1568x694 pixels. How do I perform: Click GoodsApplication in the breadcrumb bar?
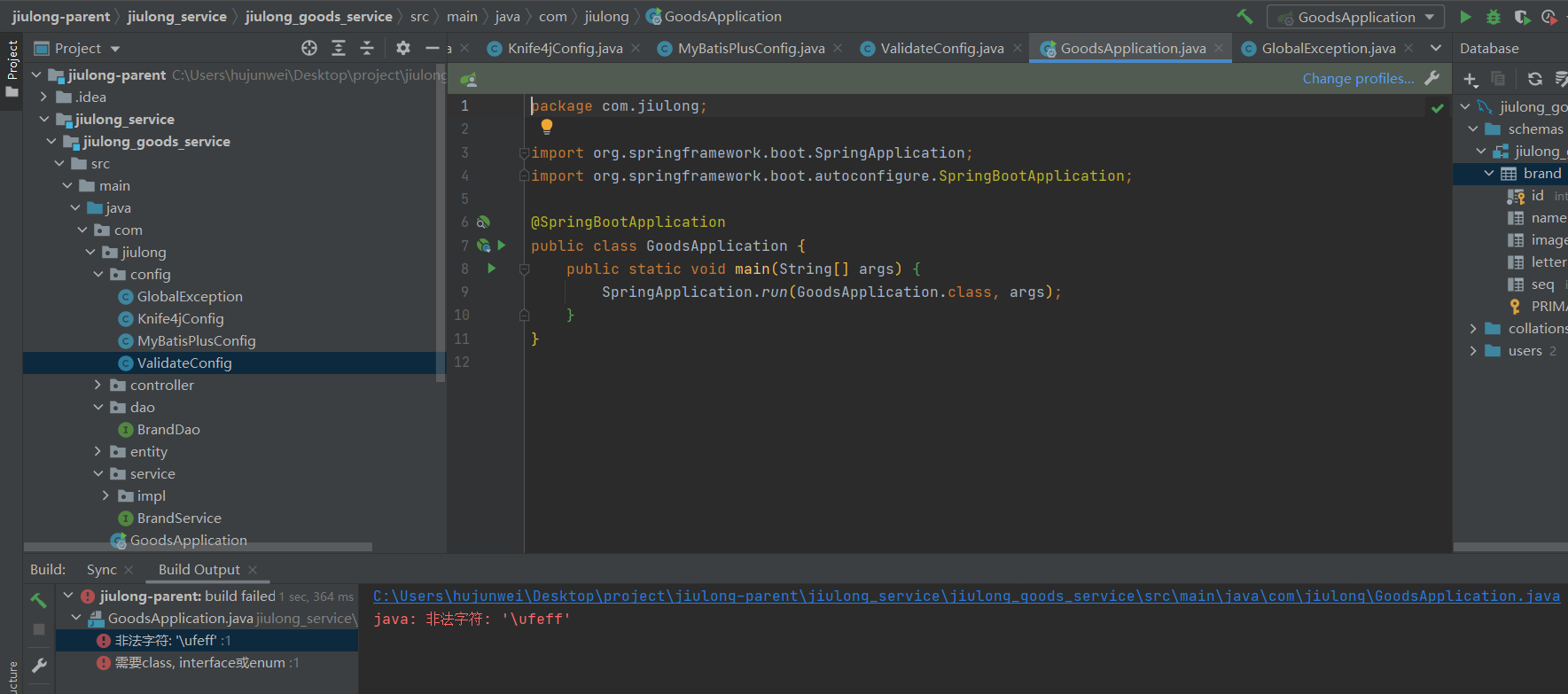[x=714, y=16]
